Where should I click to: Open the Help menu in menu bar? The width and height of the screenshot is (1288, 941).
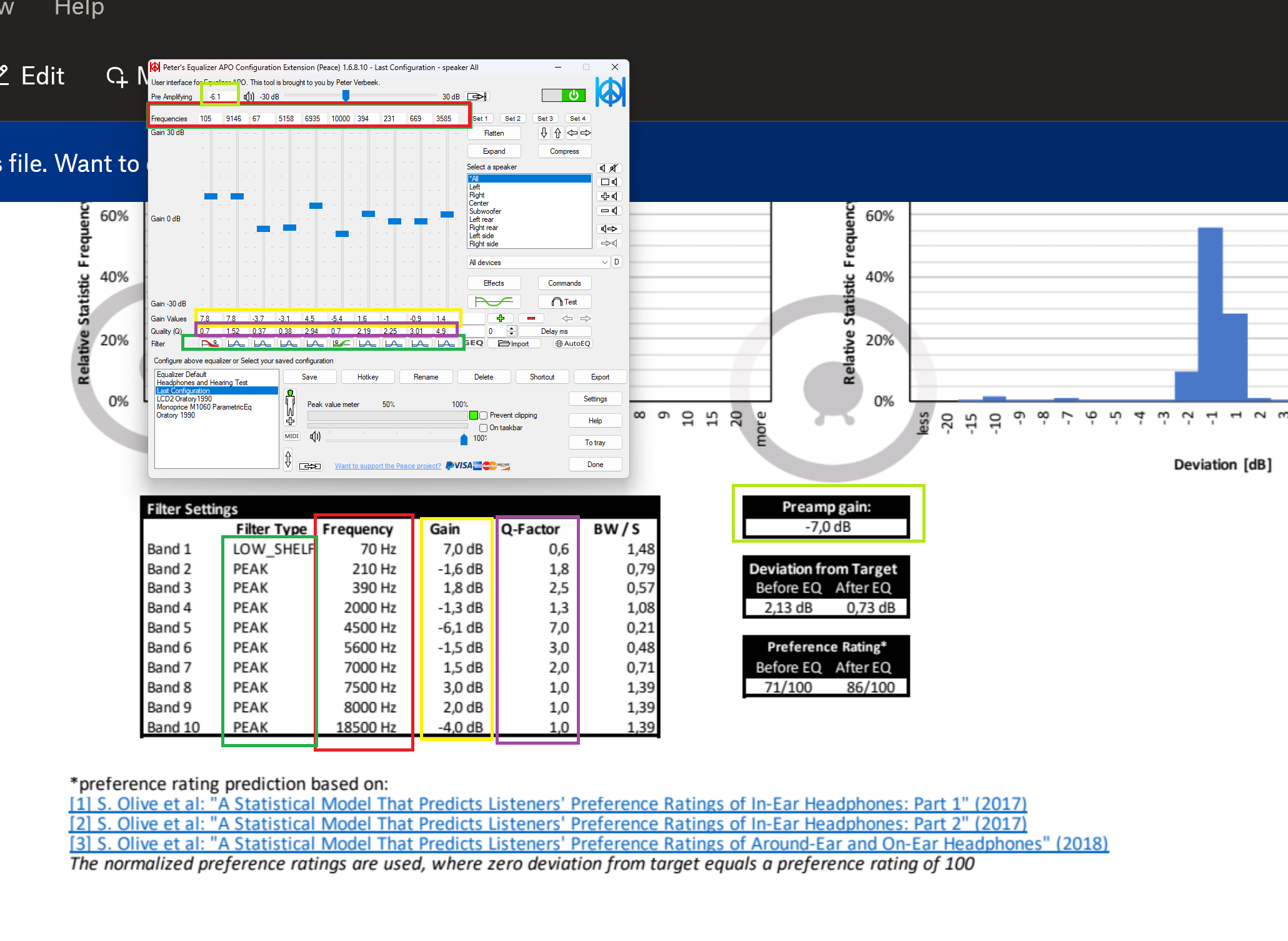pyautogui.click(x=79, y=8)
